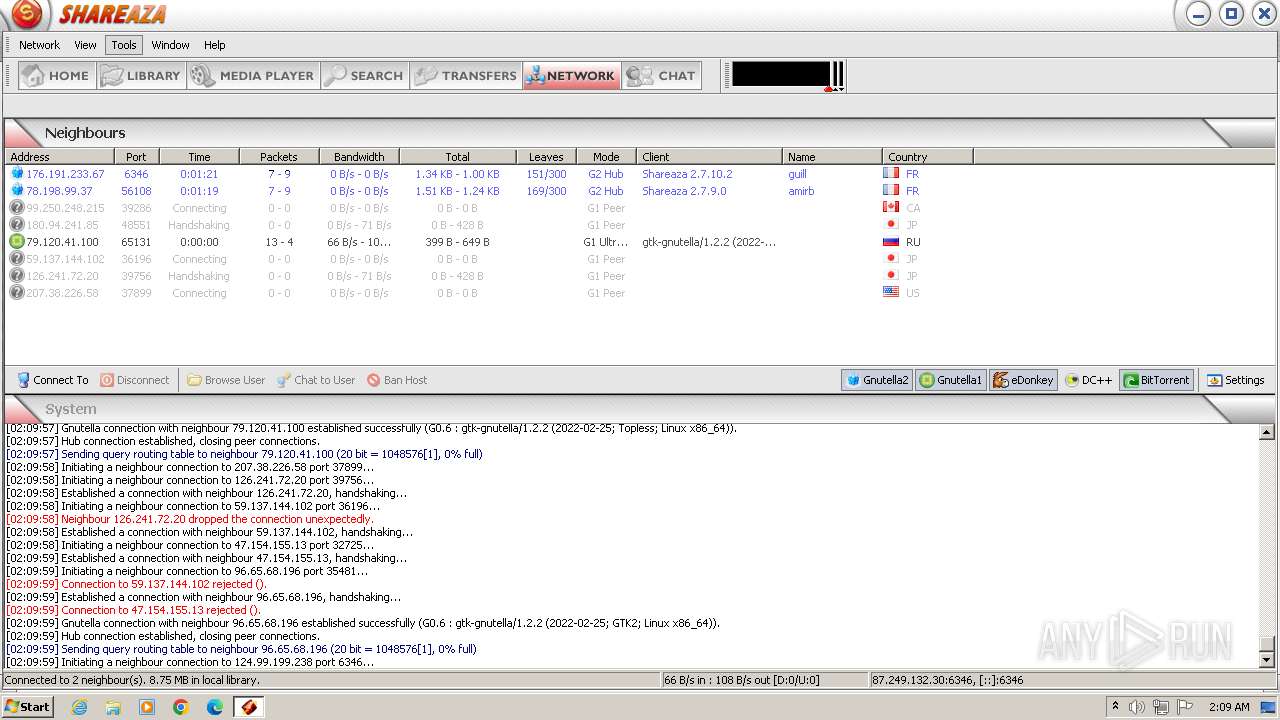
Task: Click the Shareaza logo icon
Action: tap(27, 14)
